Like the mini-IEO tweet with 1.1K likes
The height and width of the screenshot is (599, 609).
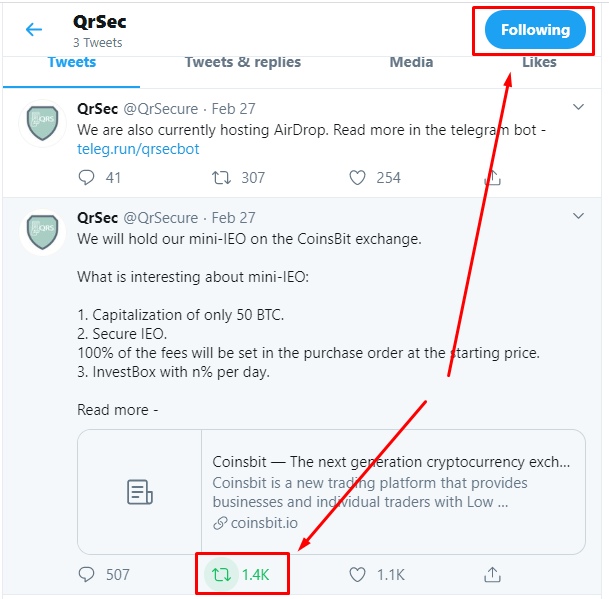point(357,575)
